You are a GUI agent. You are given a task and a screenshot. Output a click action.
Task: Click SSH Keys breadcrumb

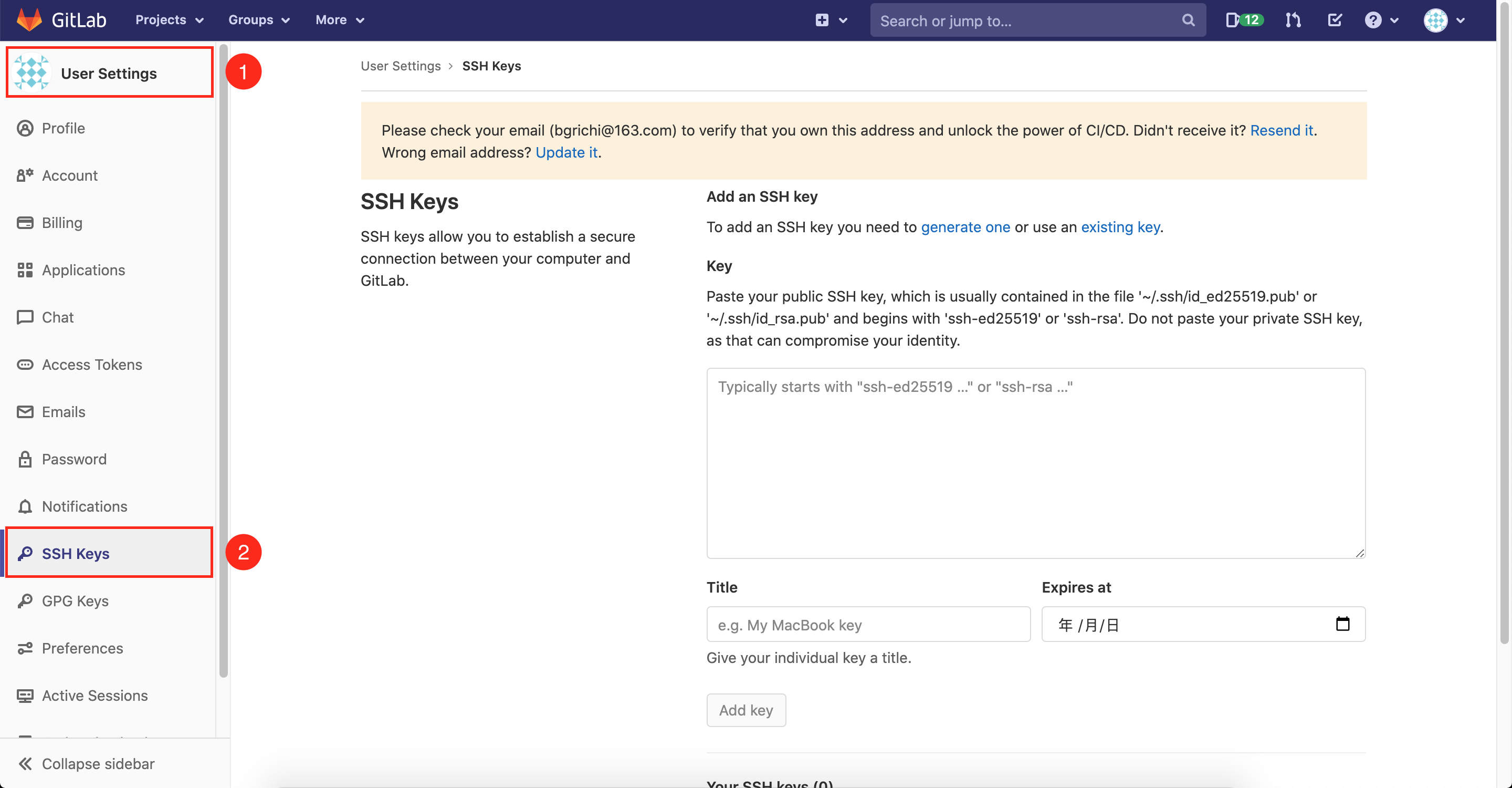pos(491,66)
